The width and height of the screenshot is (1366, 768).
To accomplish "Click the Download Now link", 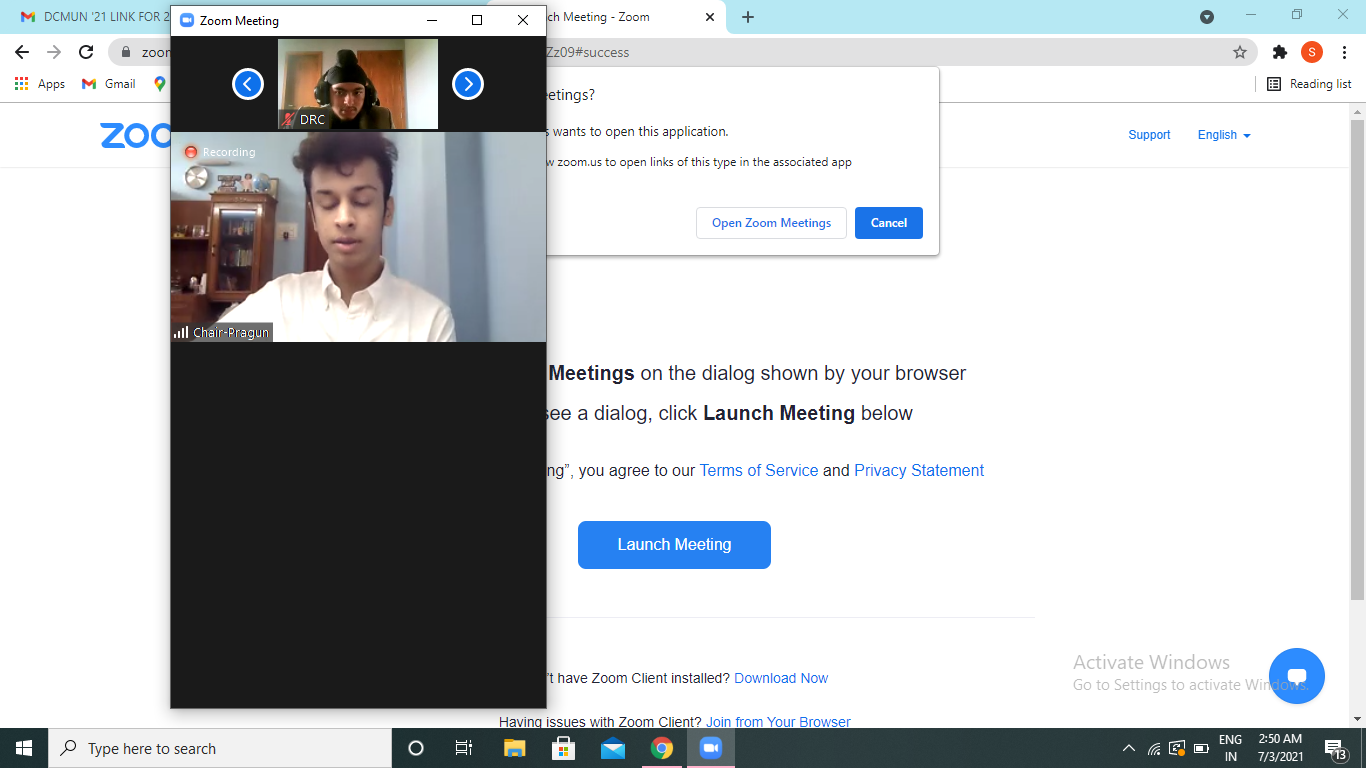I will (781, 678).
